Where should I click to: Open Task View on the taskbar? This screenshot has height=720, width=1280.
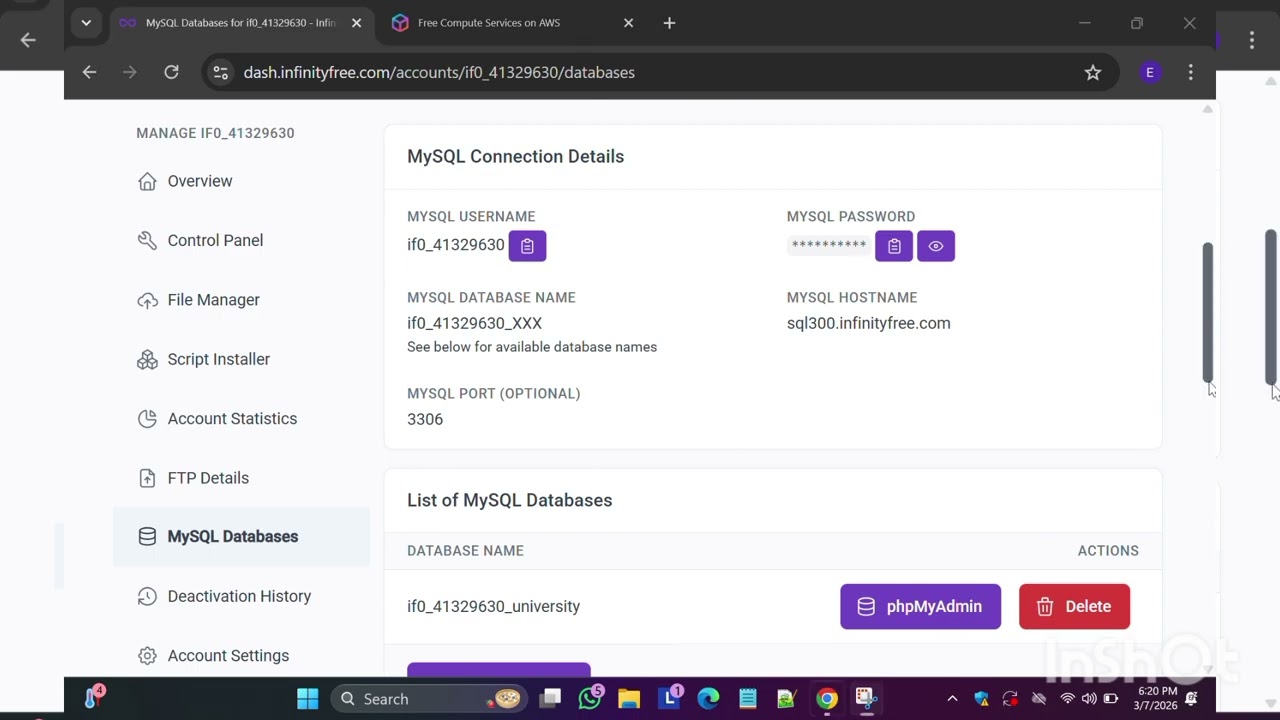click(x=551, y=699)
